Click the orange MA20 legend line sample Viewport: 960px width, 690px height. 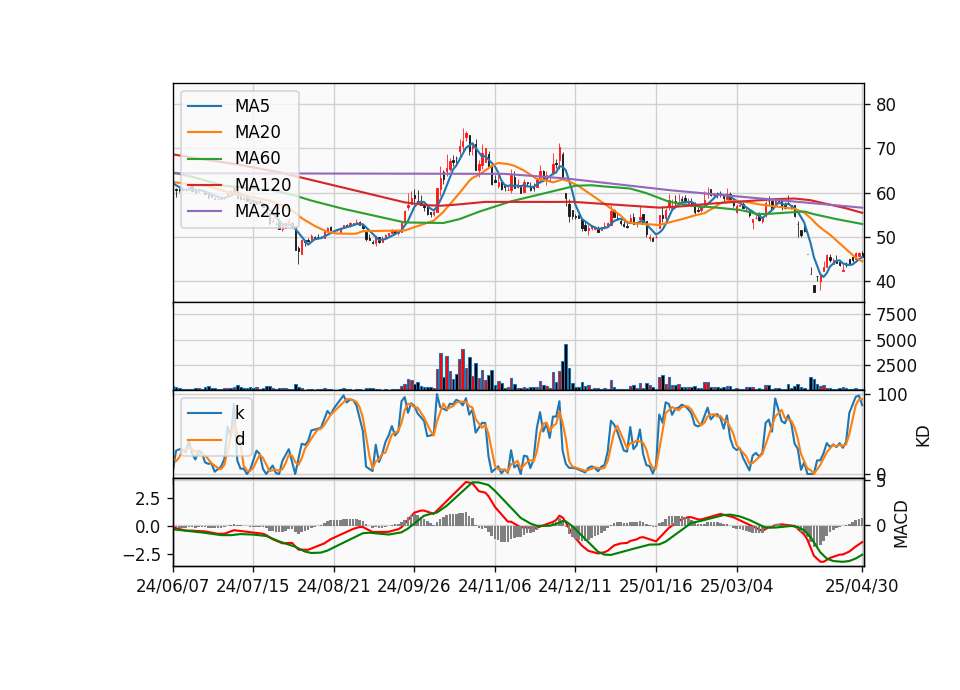point(204,132)
